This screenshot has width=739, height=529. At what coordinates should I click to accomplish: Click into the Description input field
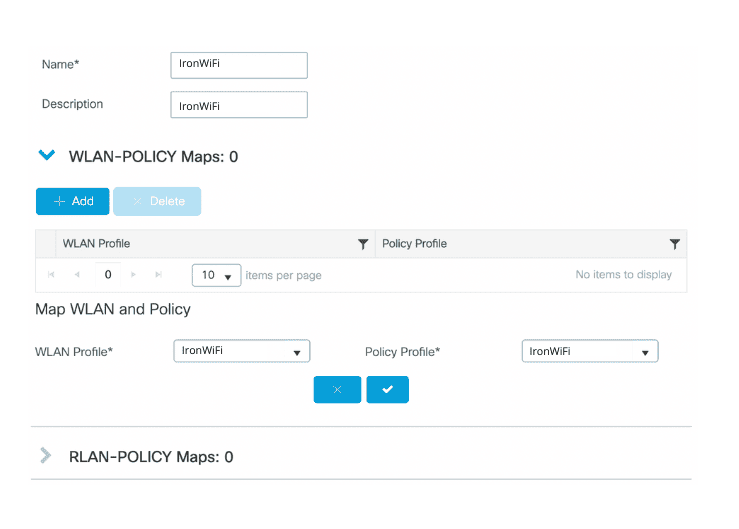[239, 105]
